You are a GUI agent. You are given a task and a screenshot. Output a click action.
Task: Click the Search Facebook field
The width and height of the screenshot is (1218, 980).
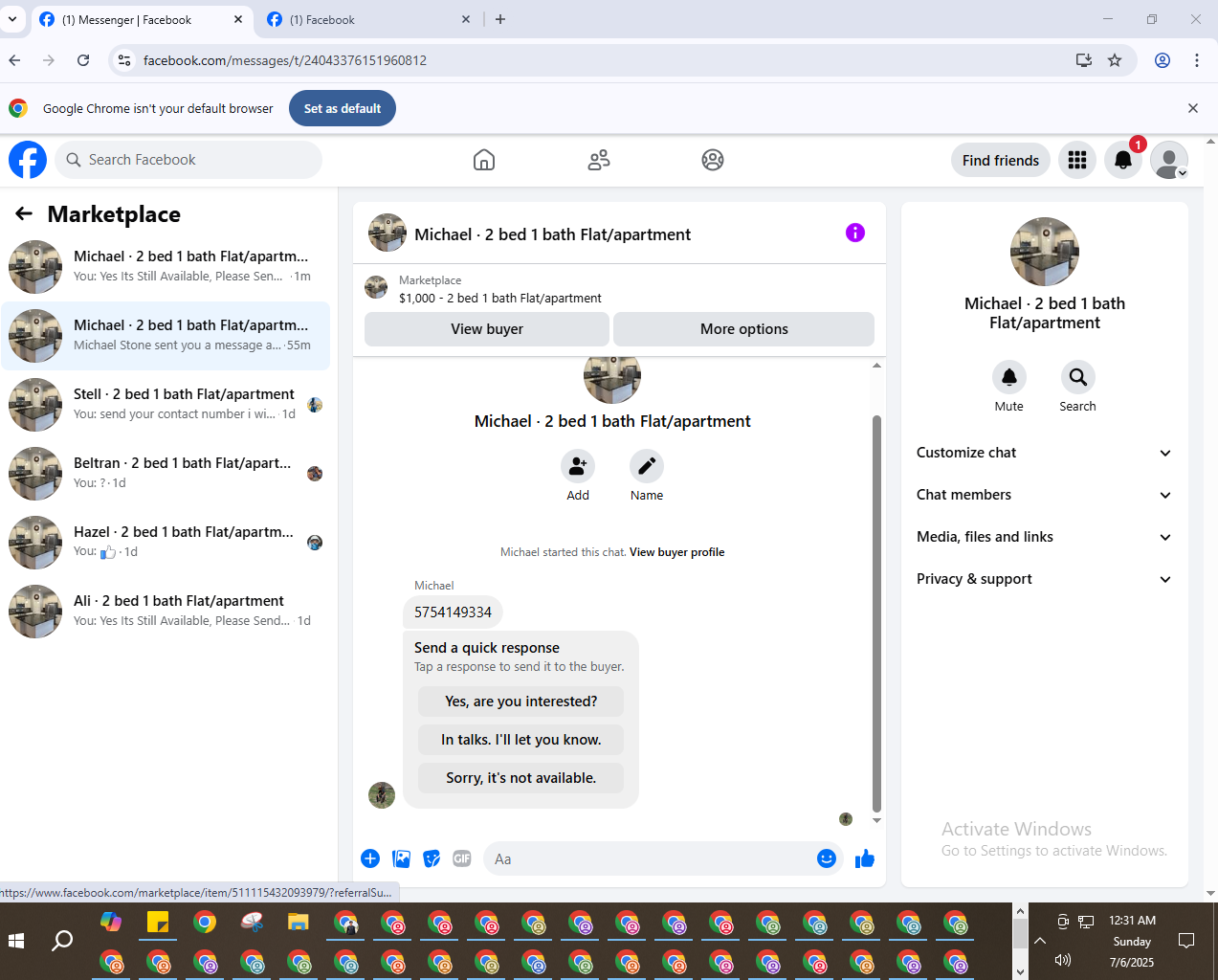click(x=188, y=160)
